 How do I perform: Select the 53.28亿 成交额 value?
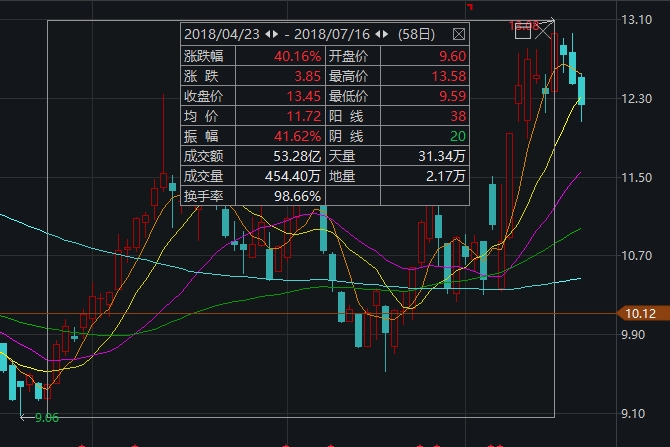297,156
